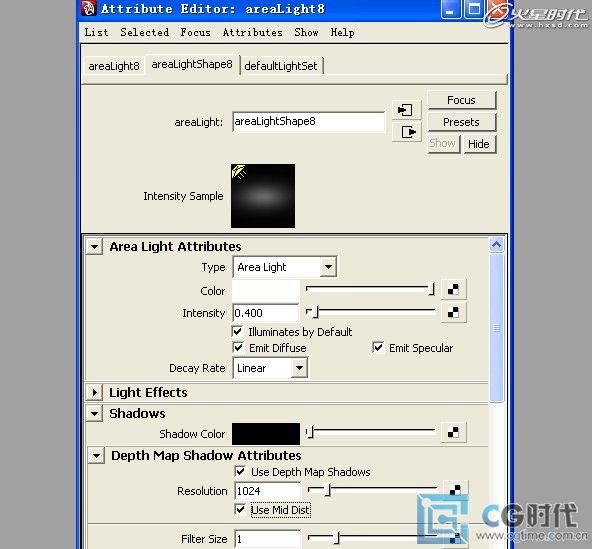This screenshot has height=549, width=592.
Task: Open the Attributes menu
Action: (x=253, y=32)
